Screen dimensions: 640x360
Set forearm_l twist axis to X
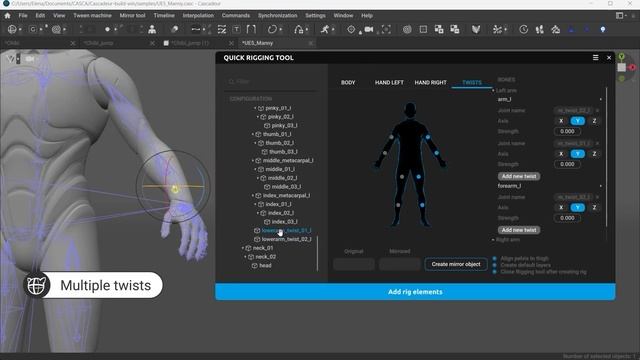pos(561,208)
